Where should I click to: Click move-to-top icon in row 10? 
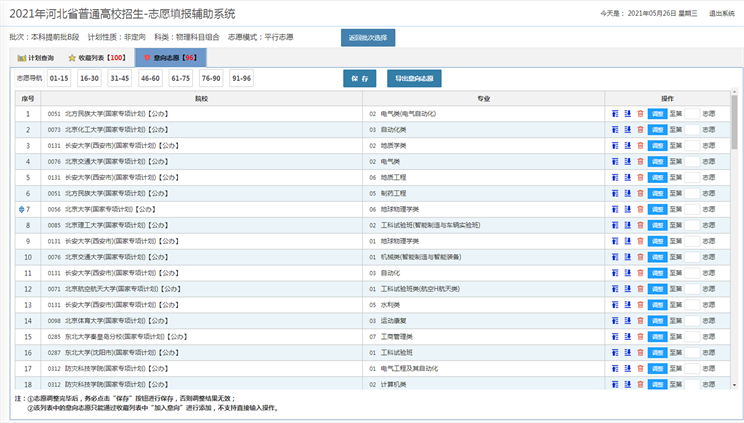(x=615, y=257)
